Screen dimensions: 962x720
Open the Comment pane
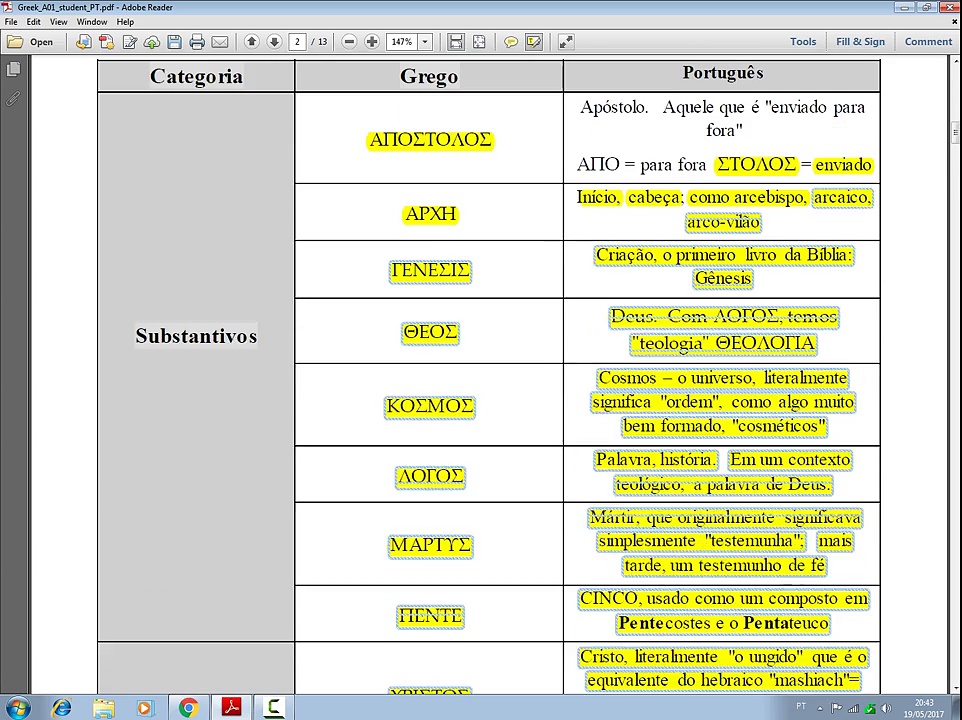click(928, 42)
